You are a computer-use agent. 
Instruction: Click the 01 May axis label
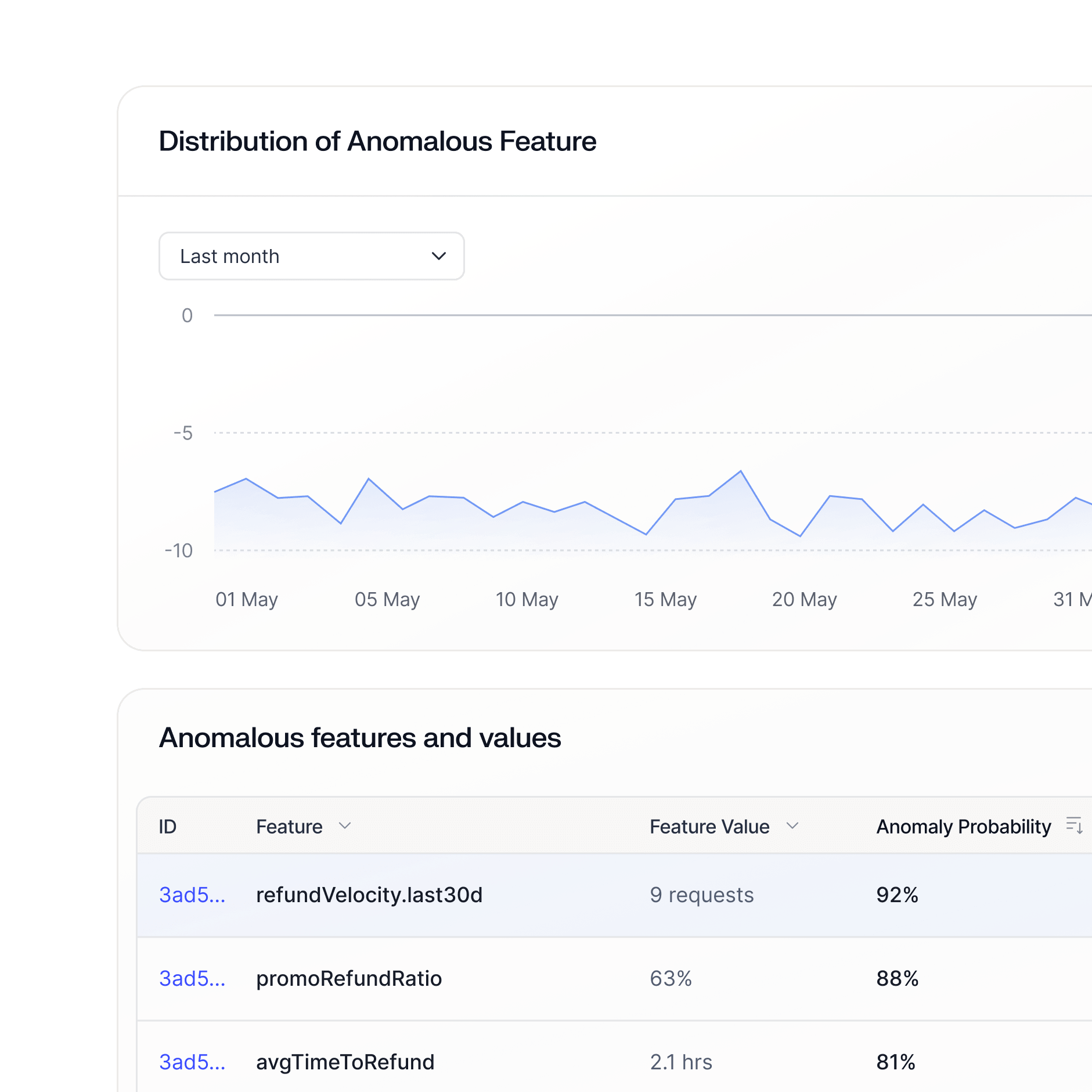(x=247, y=599)
